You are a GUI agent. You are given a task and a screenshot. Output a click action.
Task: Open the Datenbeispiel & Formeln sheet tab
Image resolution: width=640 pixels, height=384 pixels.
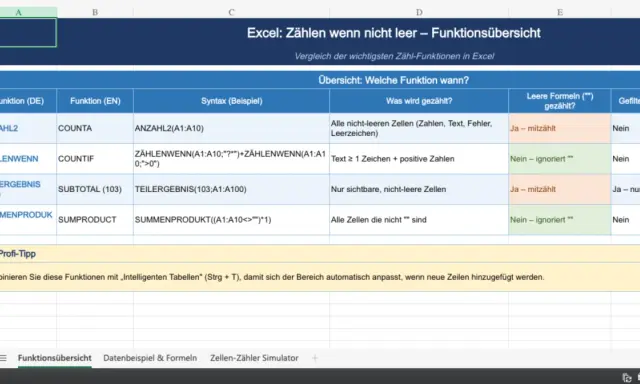(x=150, y=358)
